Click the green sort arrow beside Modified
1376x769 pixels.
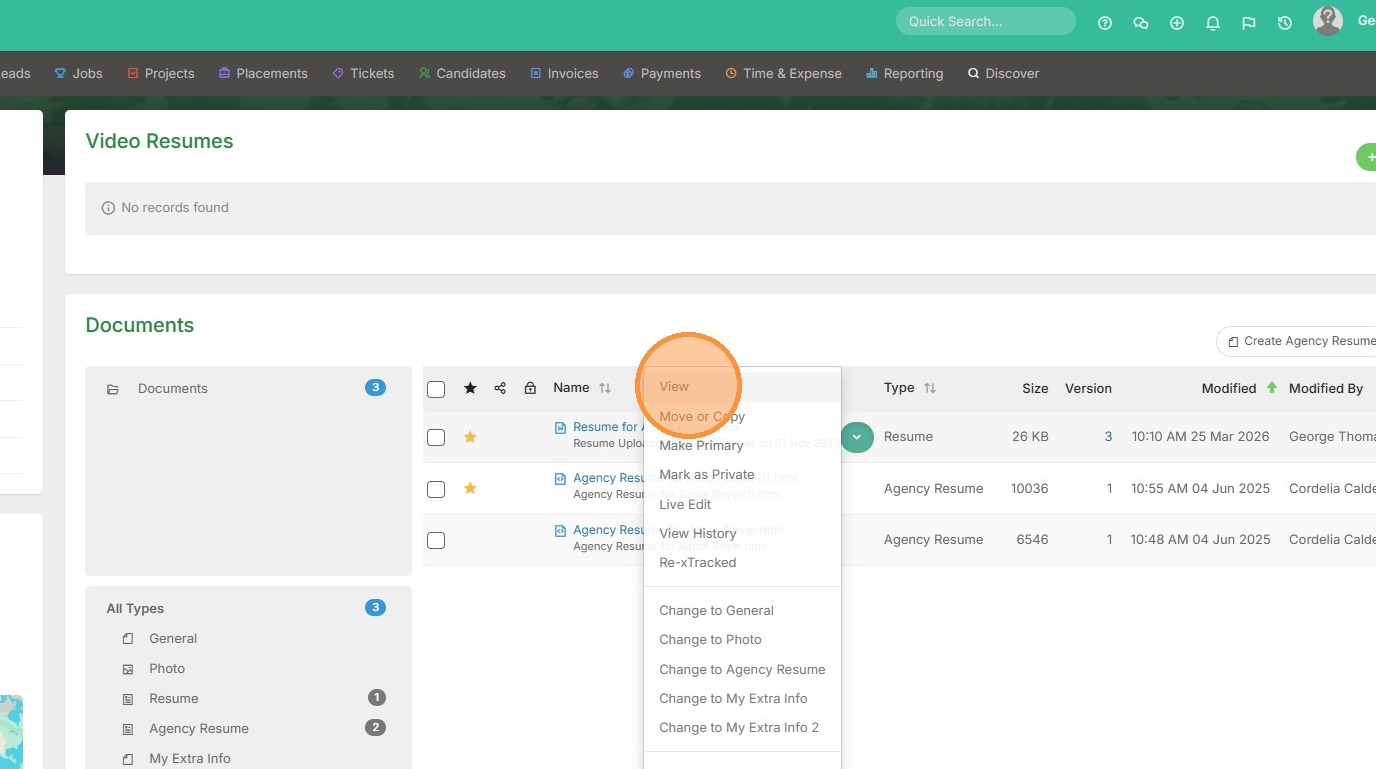(1272, 387)
